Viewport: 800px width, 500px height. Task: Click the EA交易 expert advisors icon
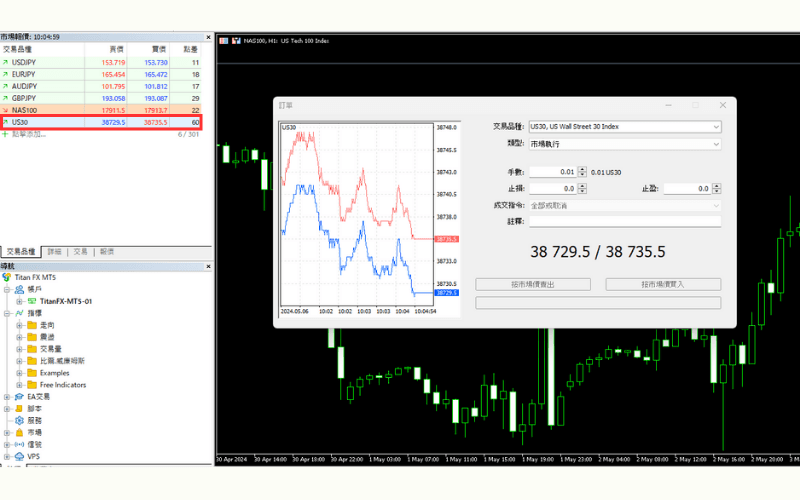coord(20,397)
